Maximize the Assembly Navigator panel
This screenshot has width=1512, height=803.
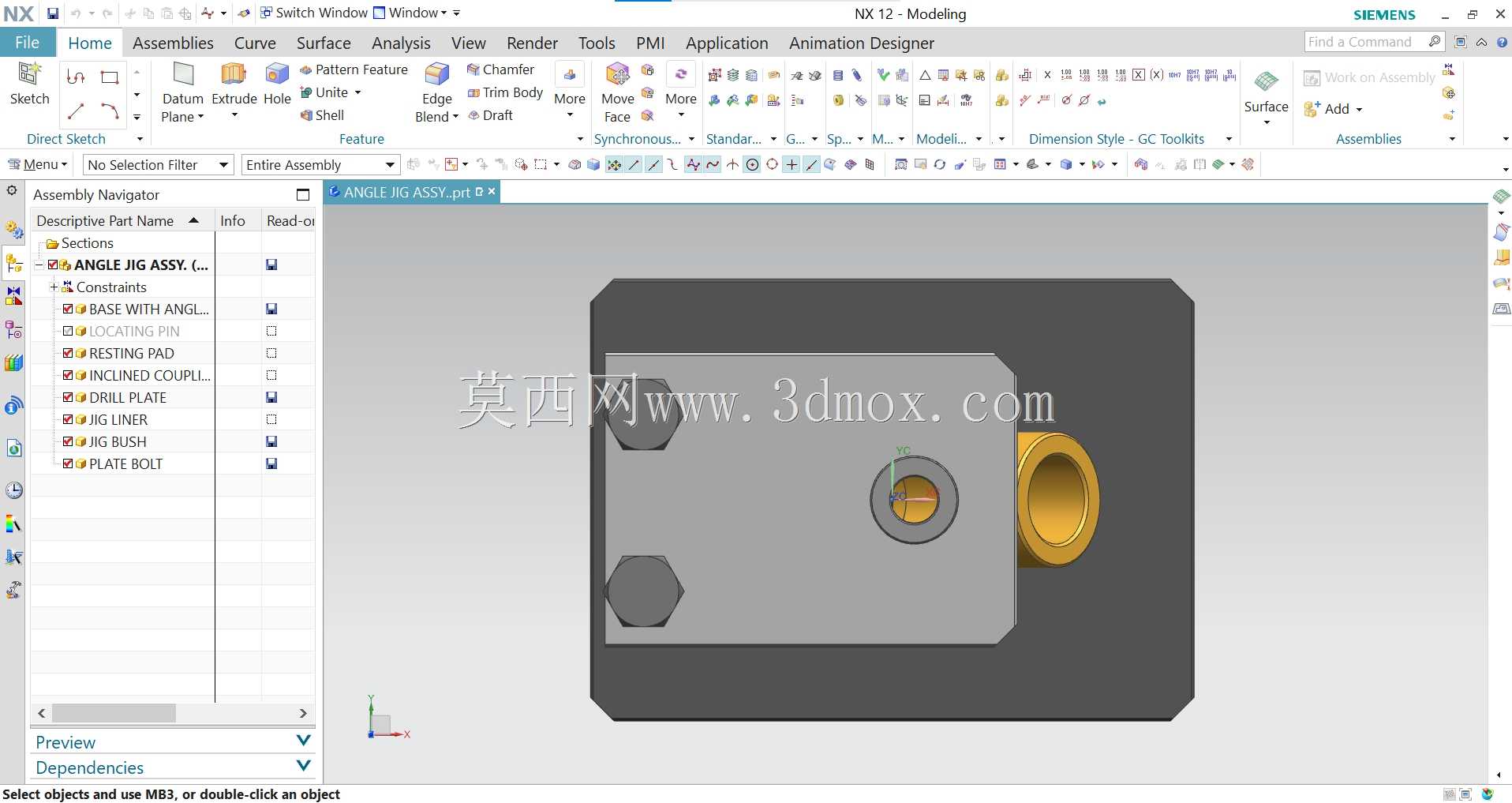(303, 194)
